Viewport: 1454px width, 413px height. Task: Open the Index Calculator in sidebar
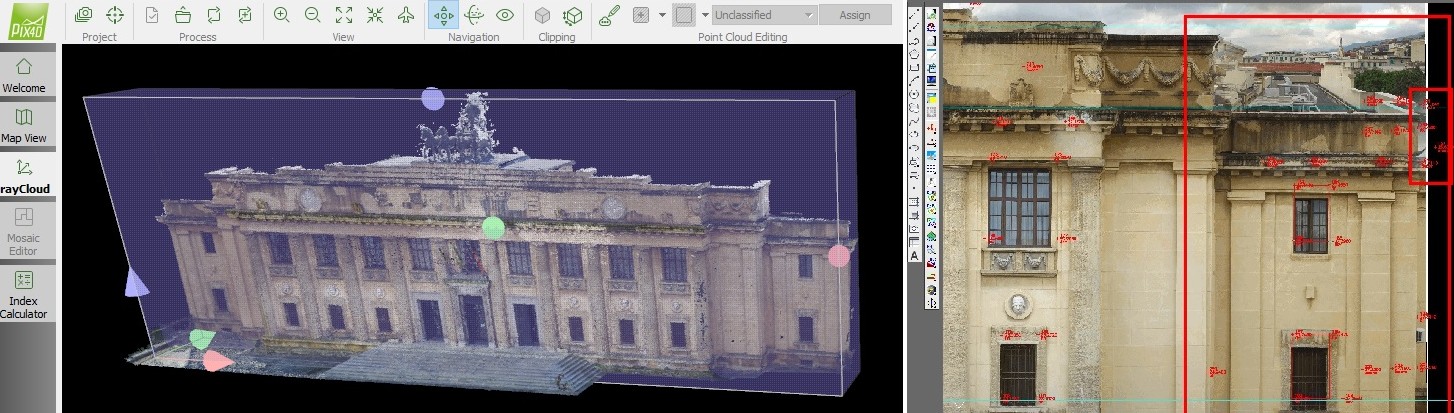[24, 294]
